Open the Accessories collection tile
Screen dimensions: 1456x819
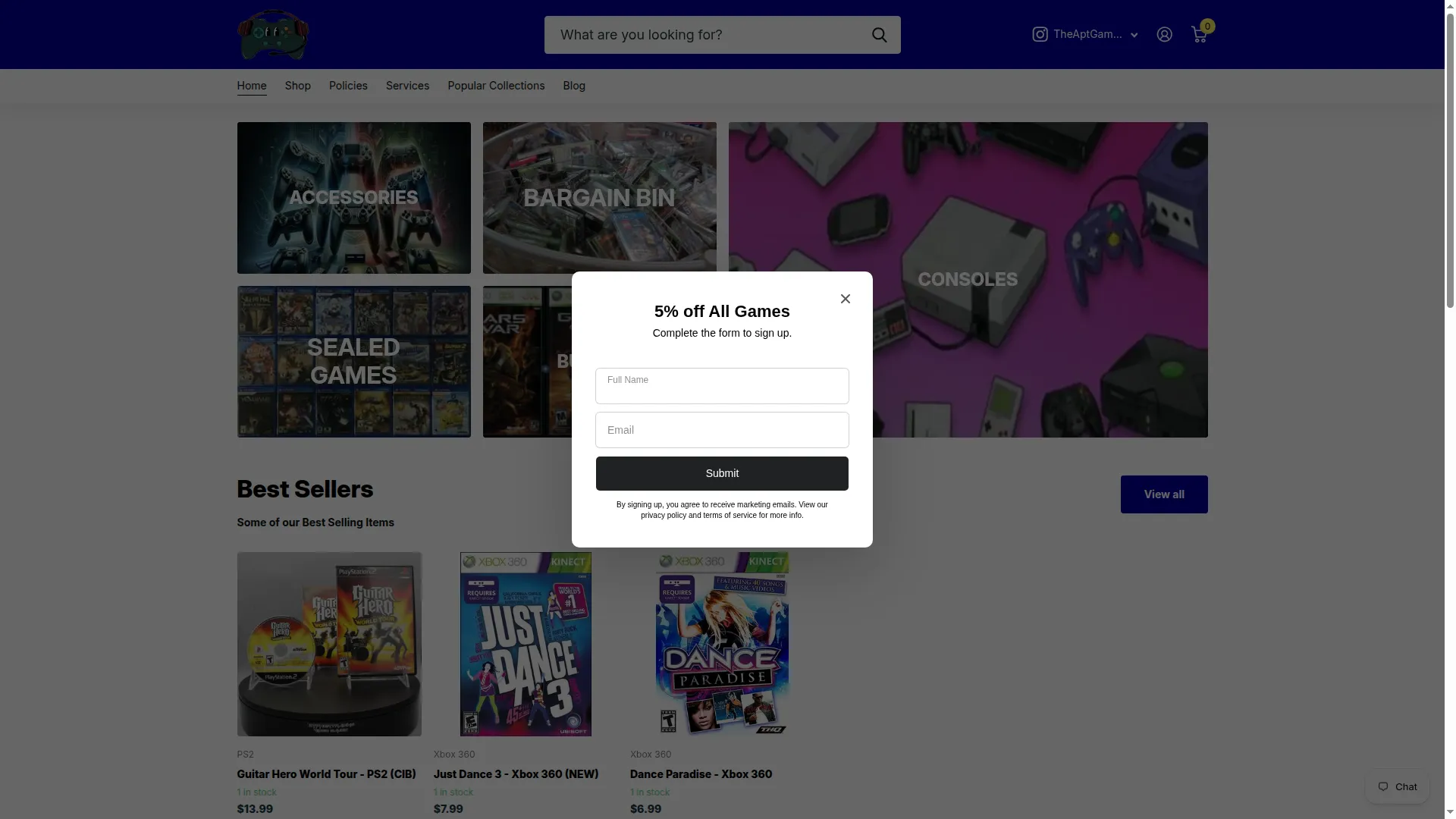pyautogui.click(x=353, y=198)
